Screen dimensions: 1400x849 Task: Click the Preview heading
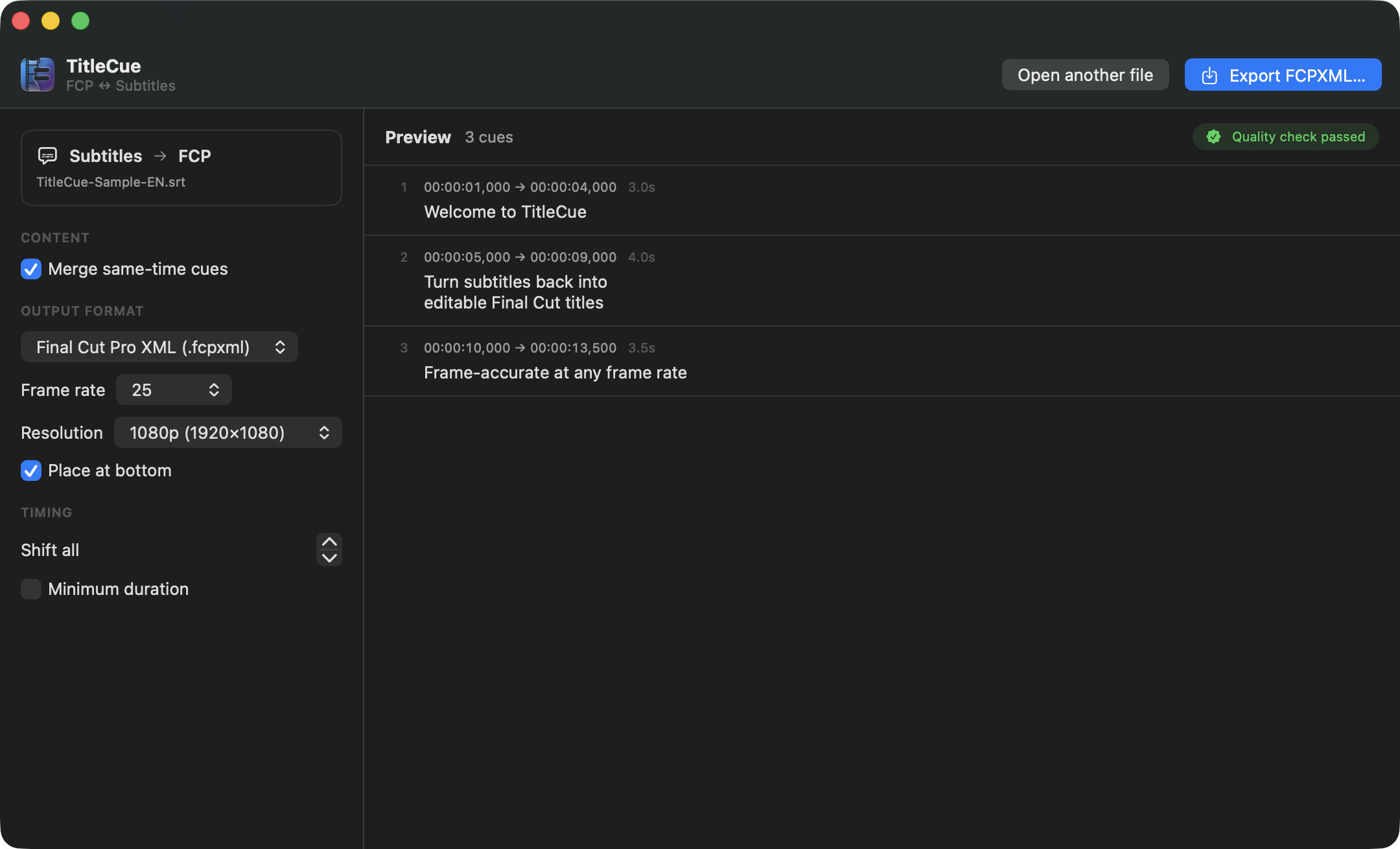pos(418,137)
